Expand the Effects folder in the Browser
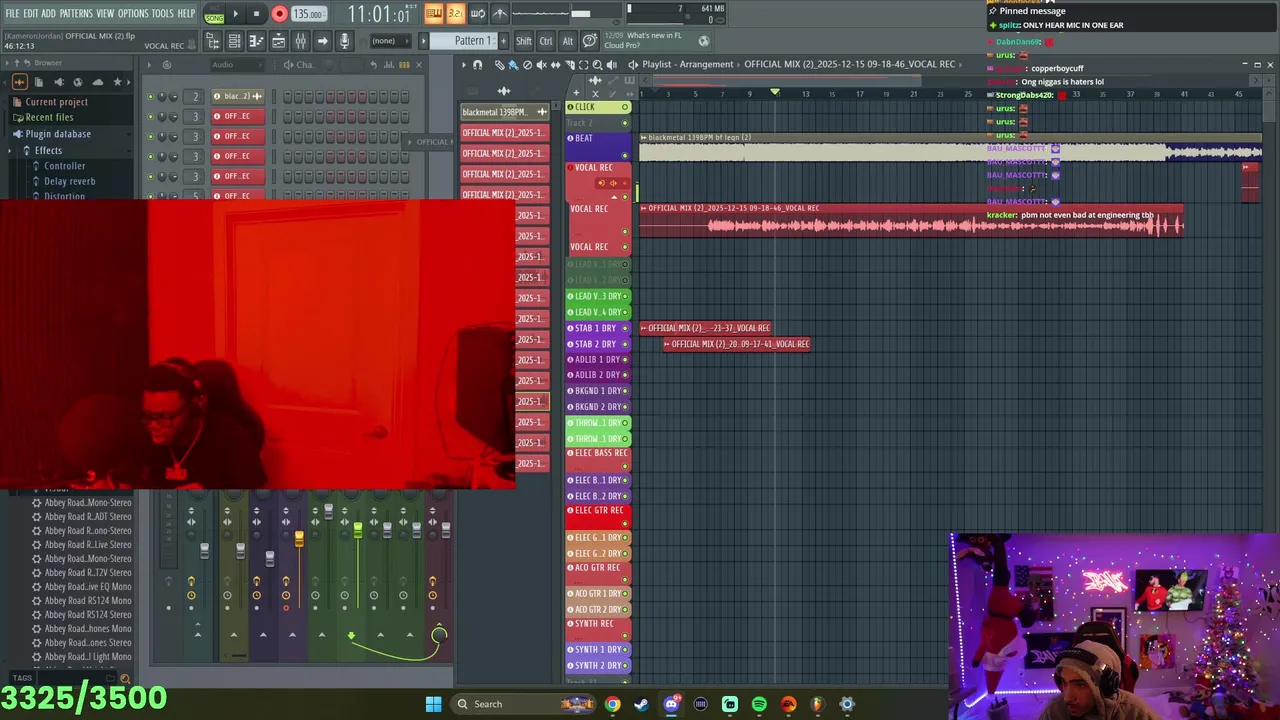1280x720 pixels. point(47,150)
